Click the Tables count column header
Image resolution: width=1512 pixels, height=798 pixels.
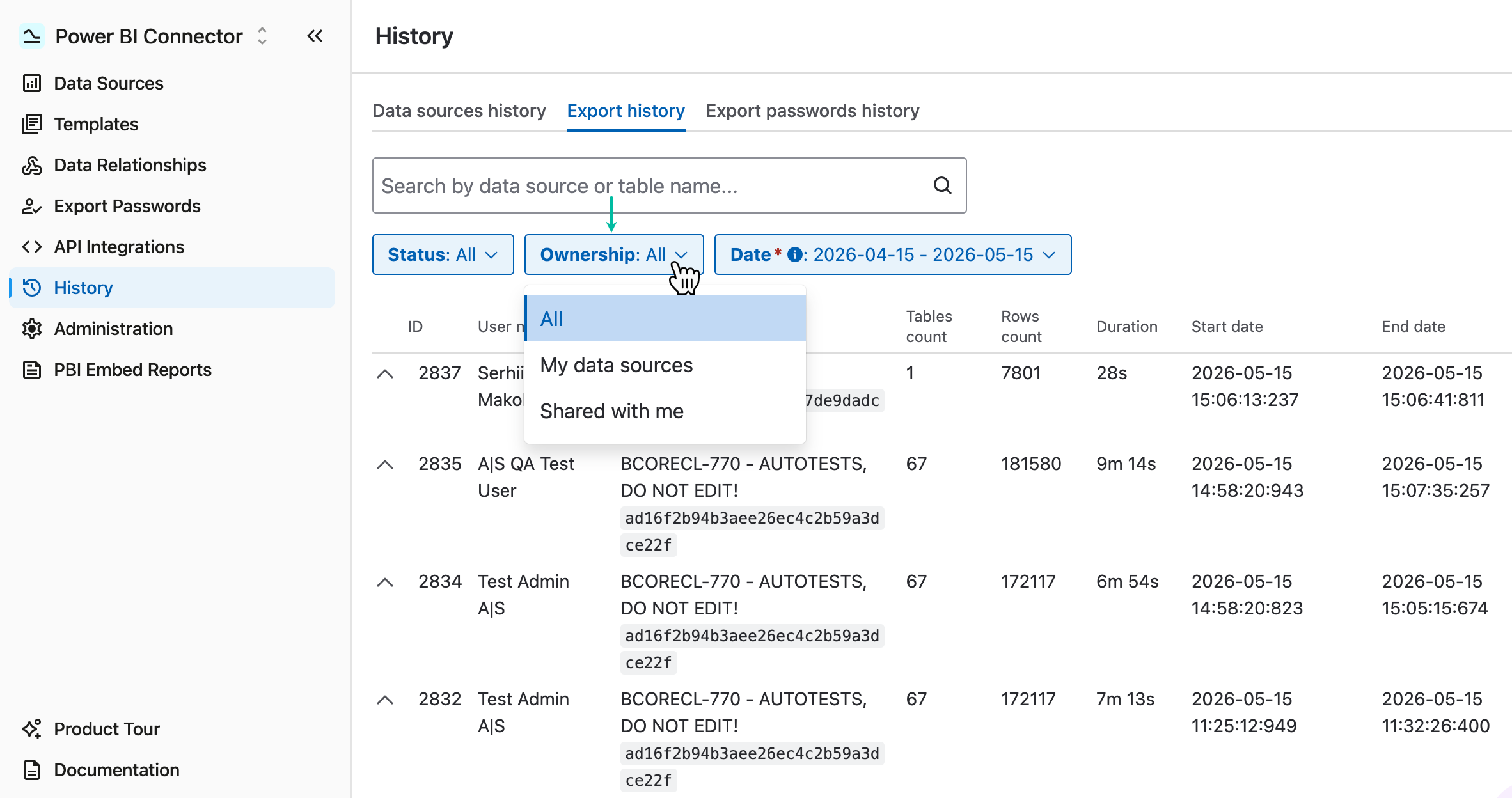[929, 327]
